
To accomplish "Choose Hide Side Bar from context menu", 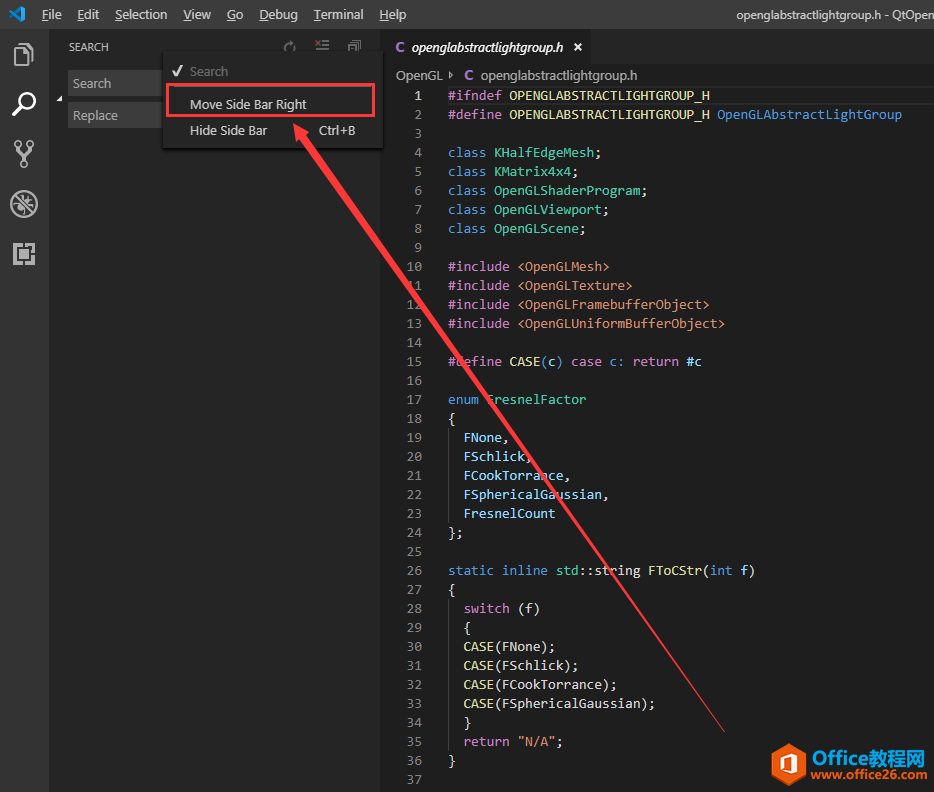I will point(228,131).
